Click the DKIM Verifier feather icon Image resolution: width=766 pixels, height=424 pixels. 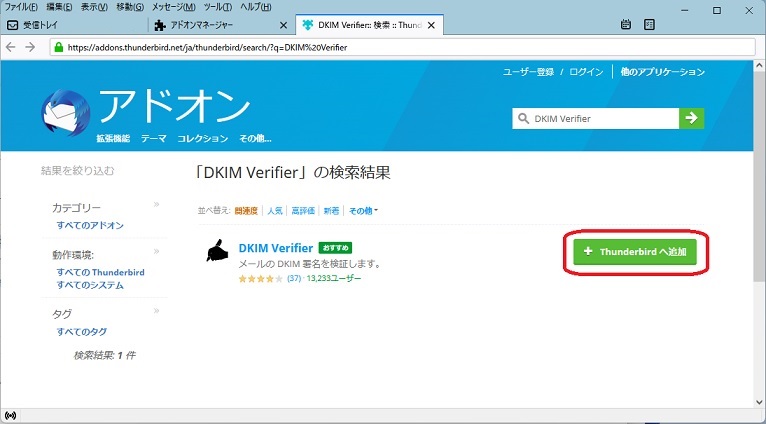216,252
